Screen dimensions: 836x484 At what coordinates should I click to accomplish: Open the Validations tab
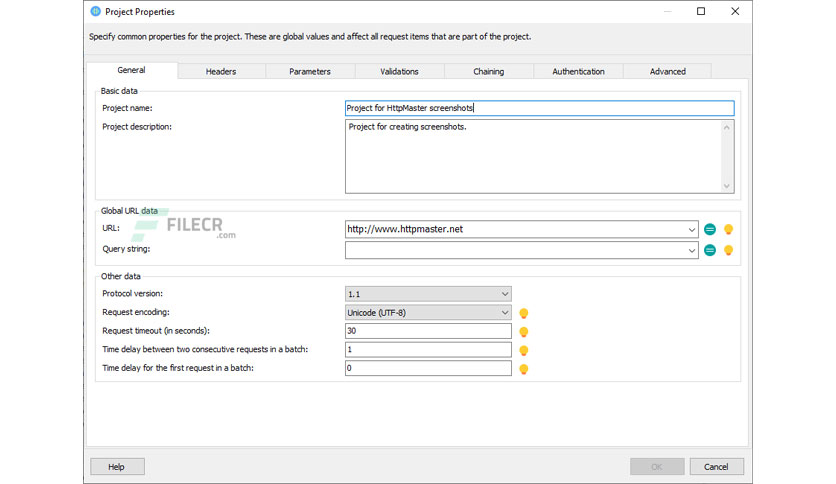coord(399,71)
